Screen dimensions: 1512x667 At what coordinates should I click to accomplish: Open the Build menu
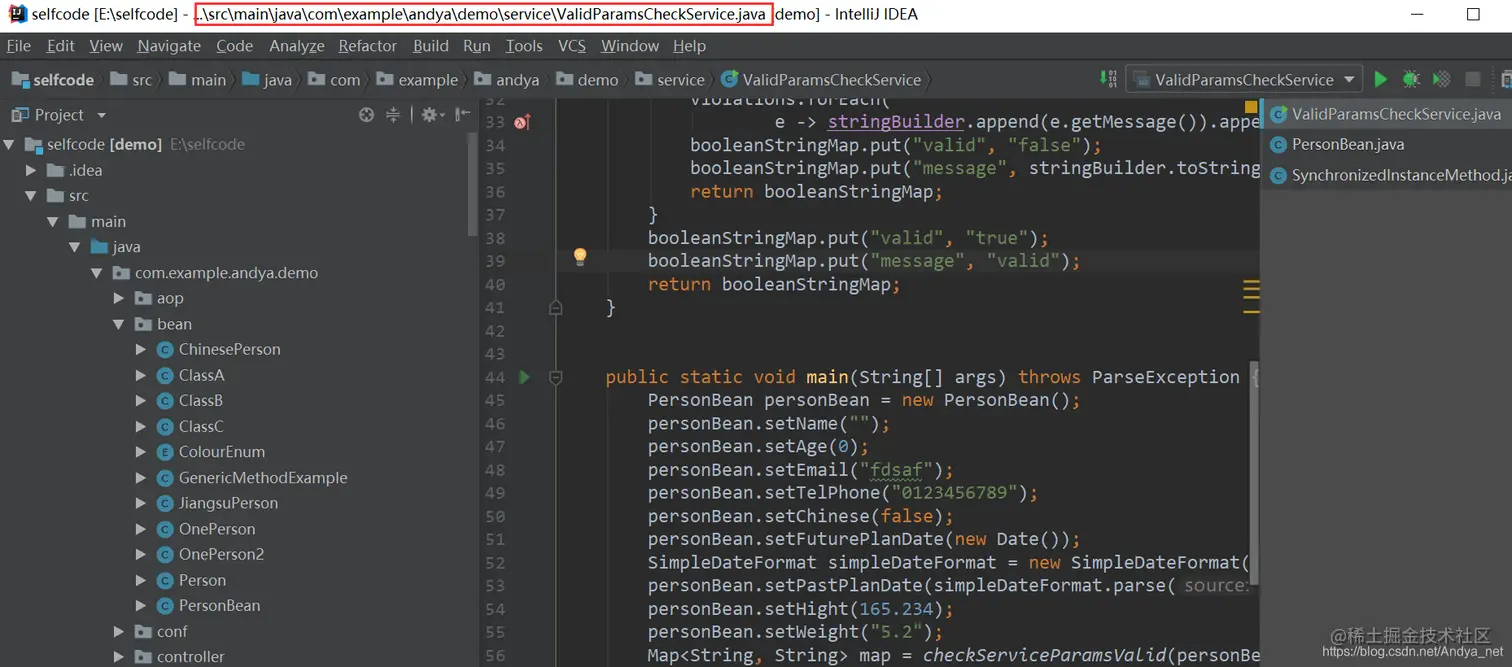(430, 46)
